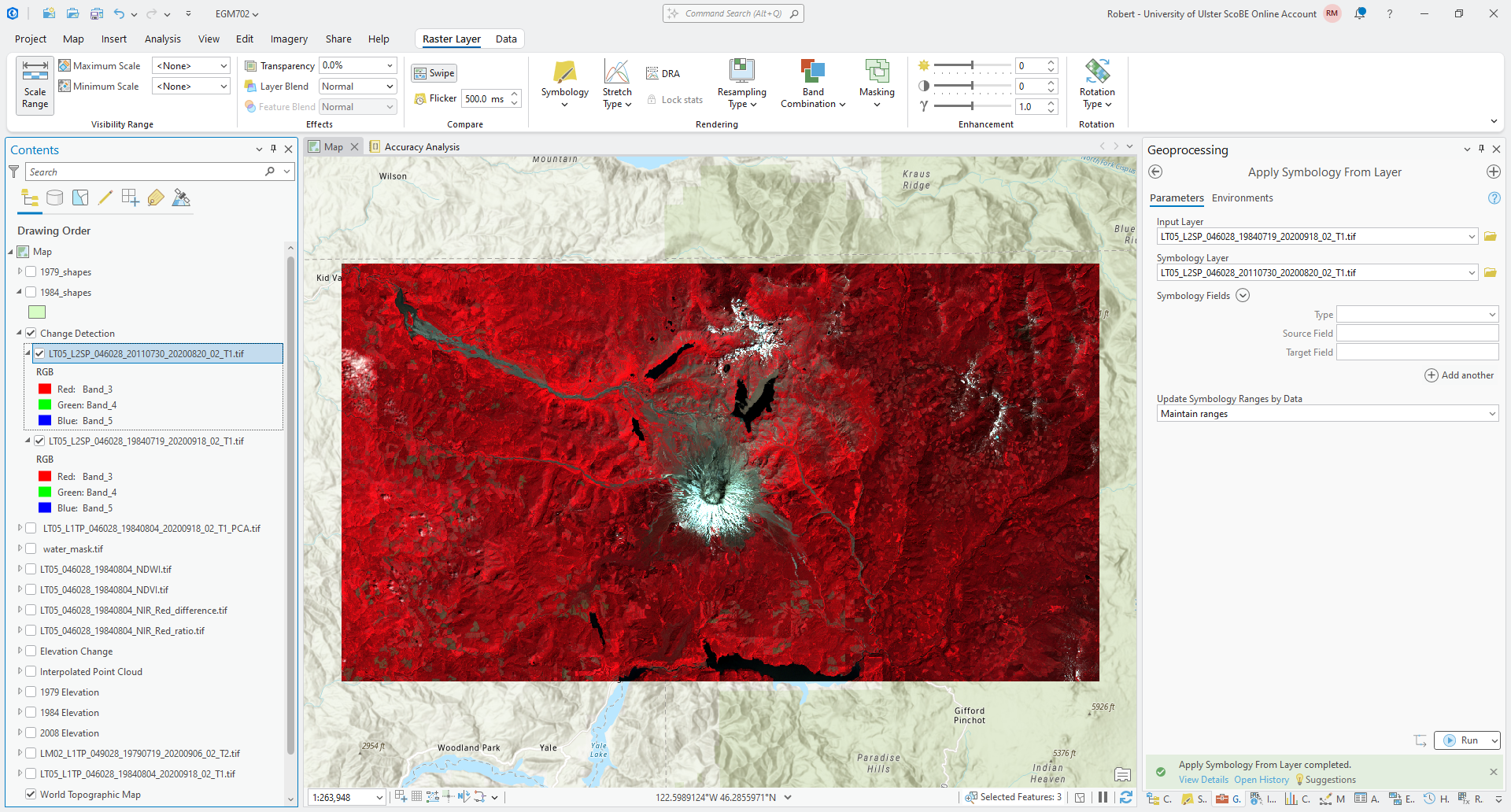Activate the Swipe compare tool
1511x812 pixels.
[x=434, y=73]
